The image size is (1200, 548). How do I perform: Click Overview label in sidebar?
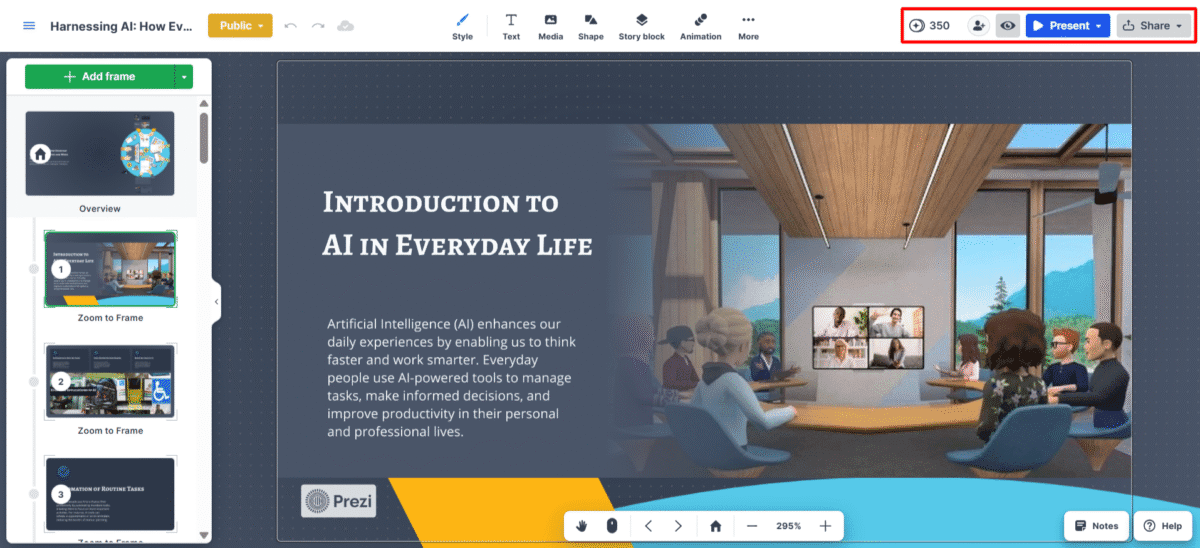point(100,209)
